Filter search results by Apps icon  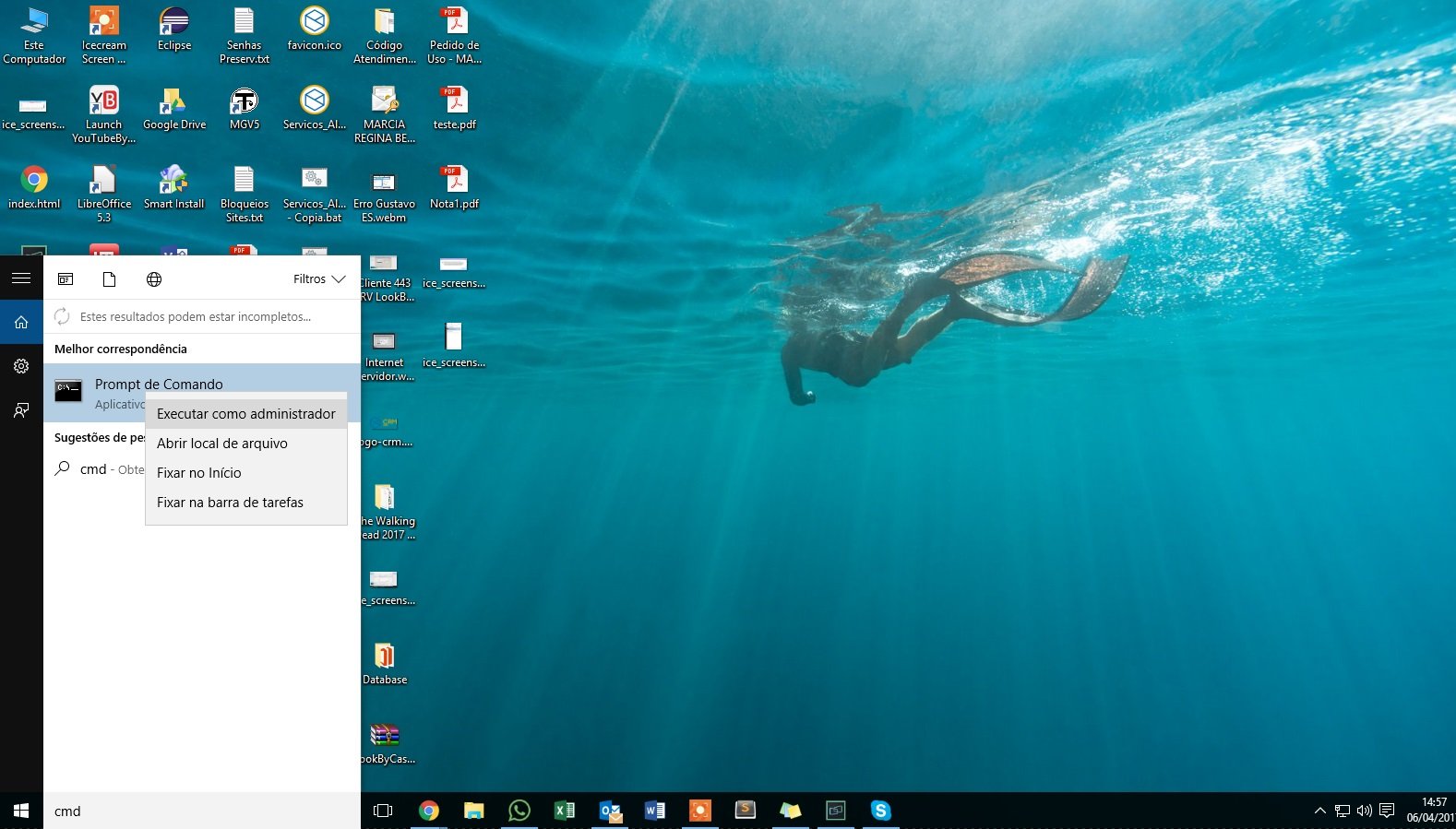click(x=66, y=279)
